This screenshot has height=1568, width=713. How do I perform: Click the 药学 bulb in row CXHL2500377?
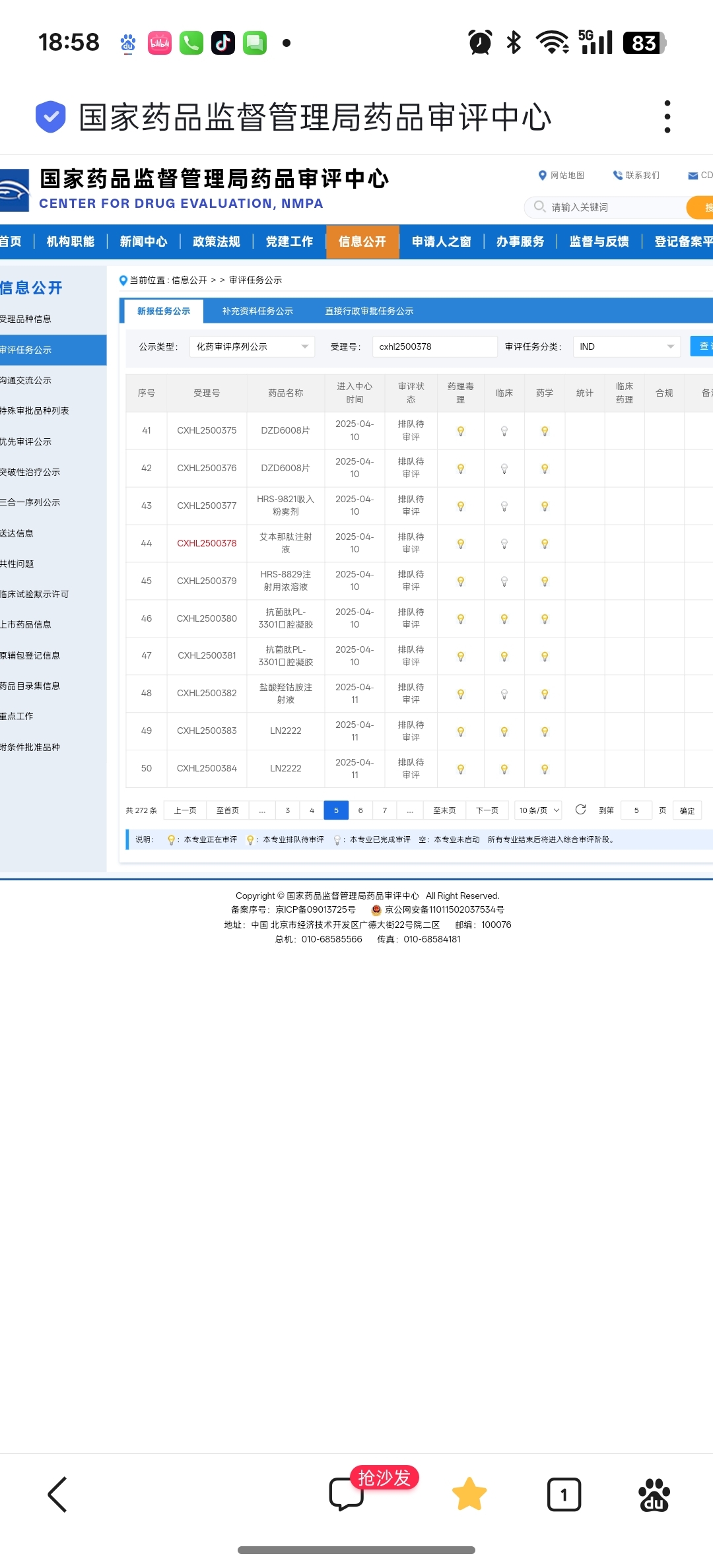point(545,506)
